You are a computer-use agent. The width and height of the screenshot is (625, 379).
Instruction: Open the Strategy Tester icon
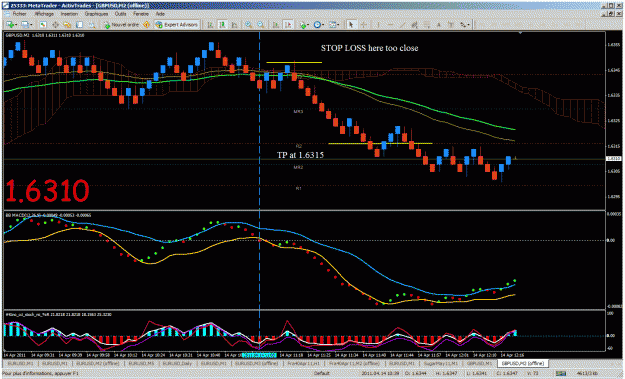(92, 25)
